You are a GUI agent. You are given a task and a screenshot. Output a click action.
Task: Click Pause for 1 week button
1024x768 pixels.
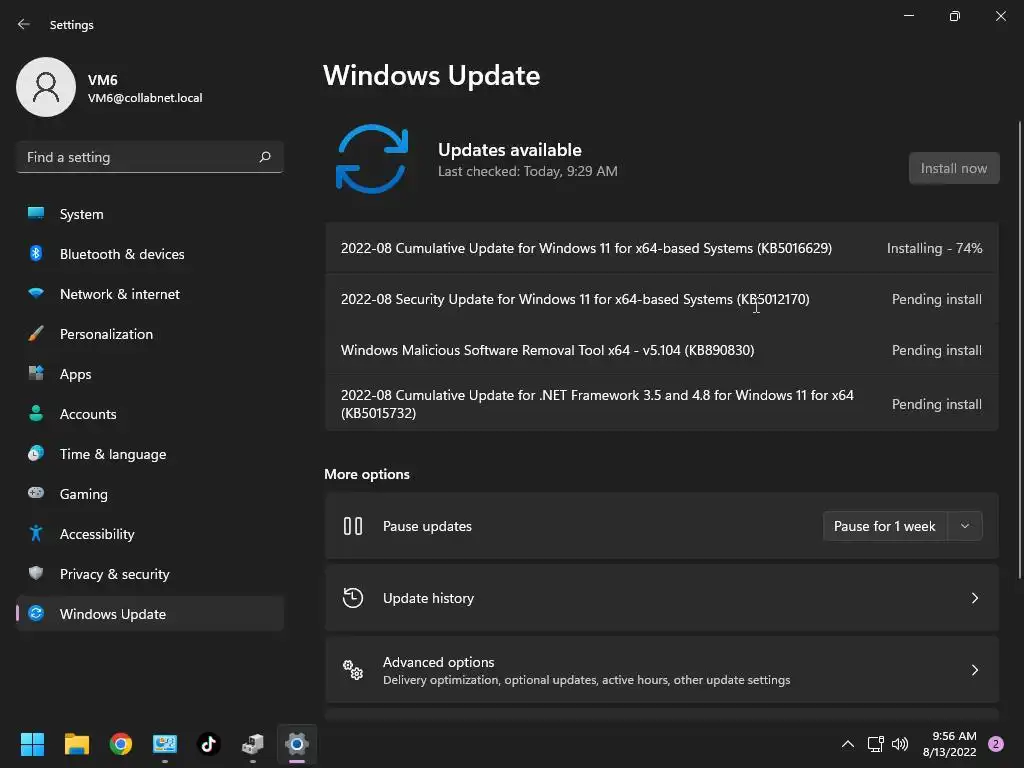pyautogui.click(x=884, y=526)
